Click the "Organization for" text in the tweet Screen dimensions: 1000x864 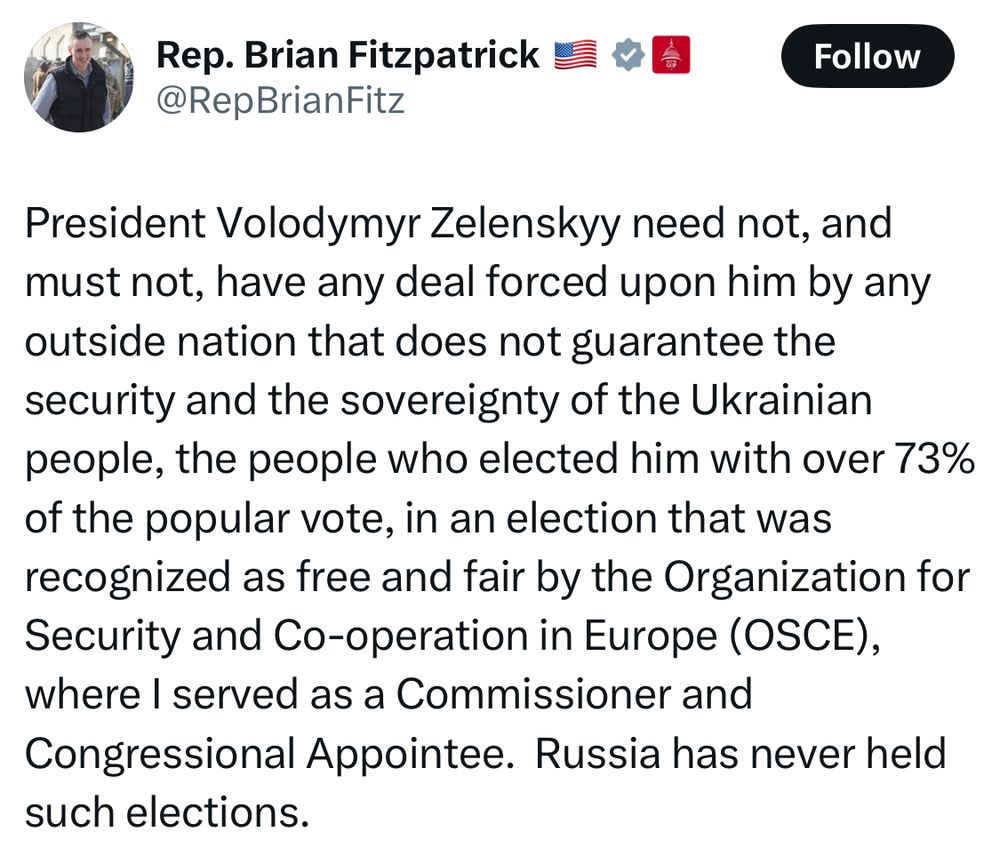[x=817, y=577]
